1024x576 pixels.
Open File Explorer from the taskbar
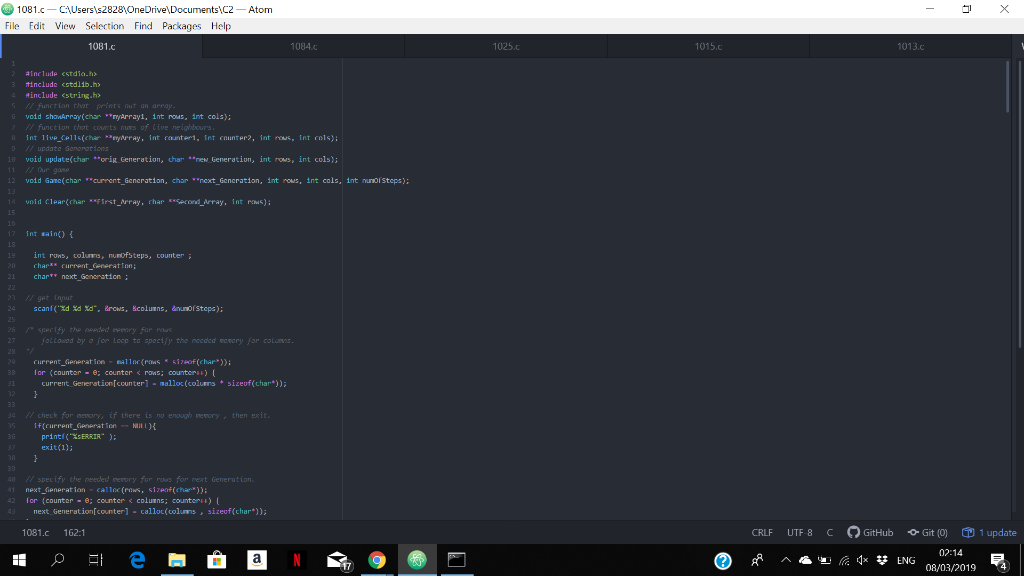176,559
